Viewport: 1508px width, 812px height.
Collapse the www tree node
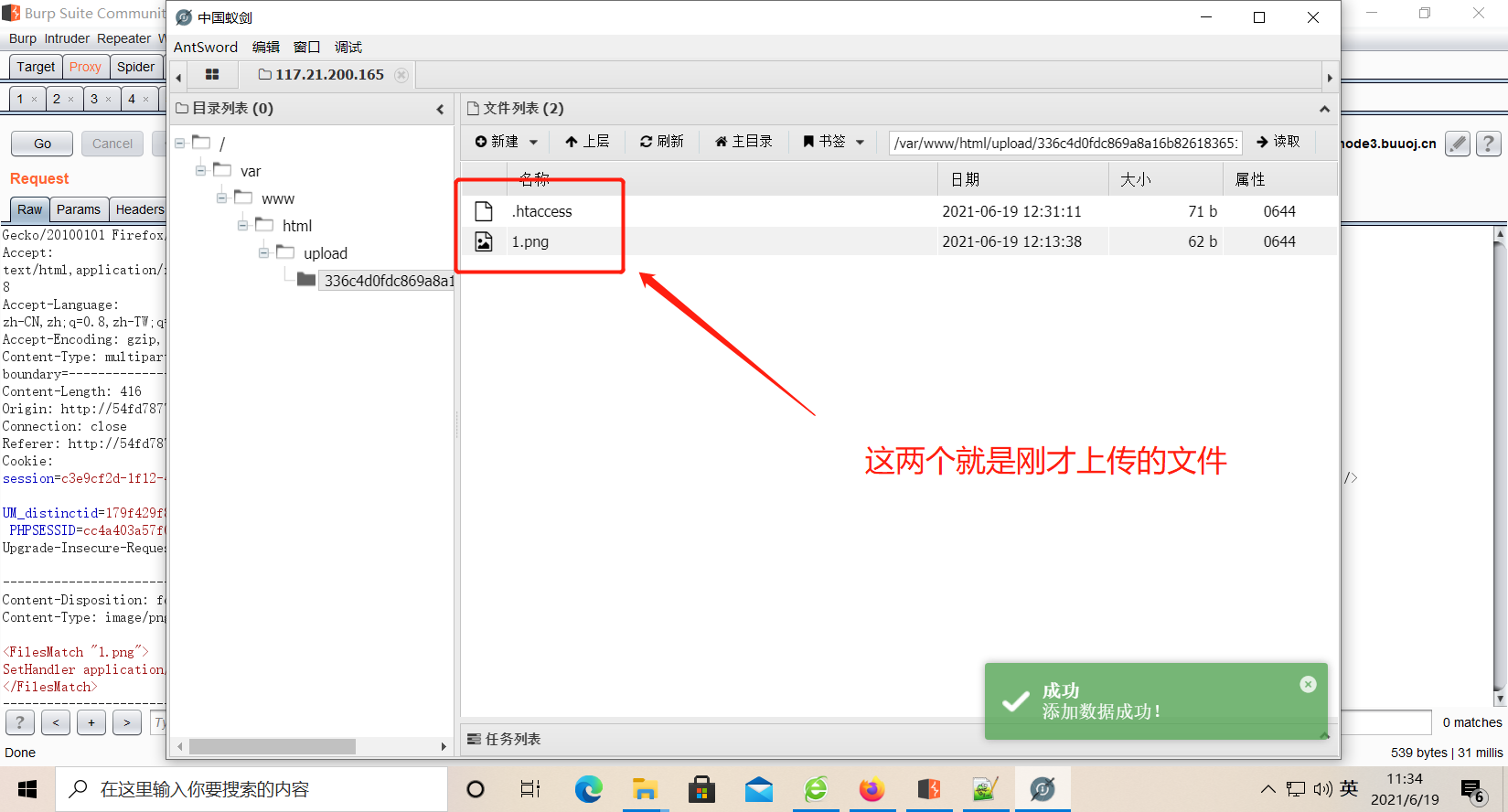point(221,198)
